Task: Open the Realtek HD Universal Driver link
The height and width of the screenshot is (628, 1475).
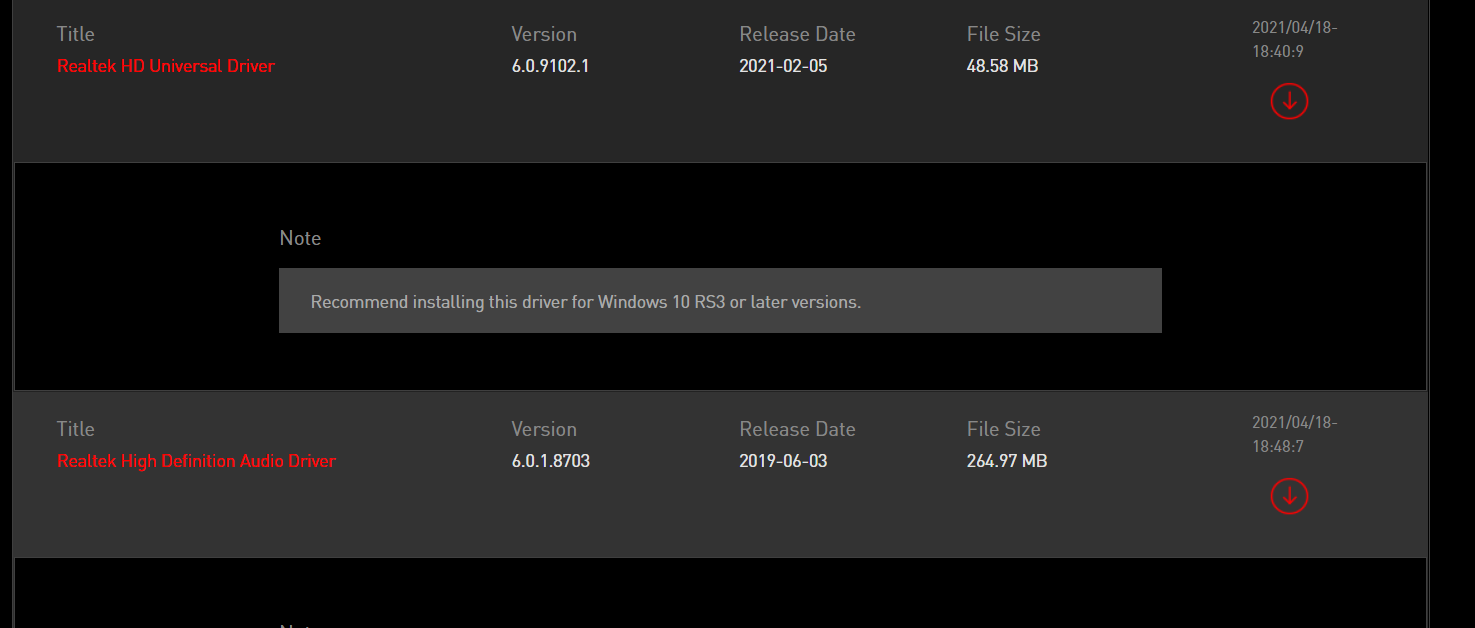Action: [x=166, y=66]
